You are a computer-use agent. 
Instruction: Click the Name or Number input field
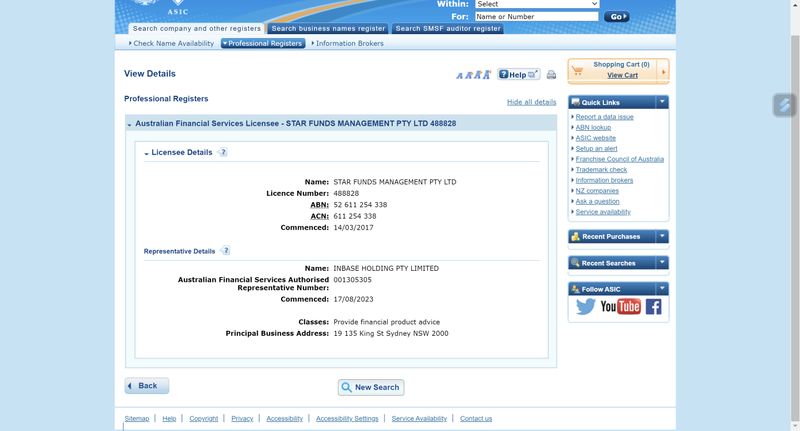[537, 16]
